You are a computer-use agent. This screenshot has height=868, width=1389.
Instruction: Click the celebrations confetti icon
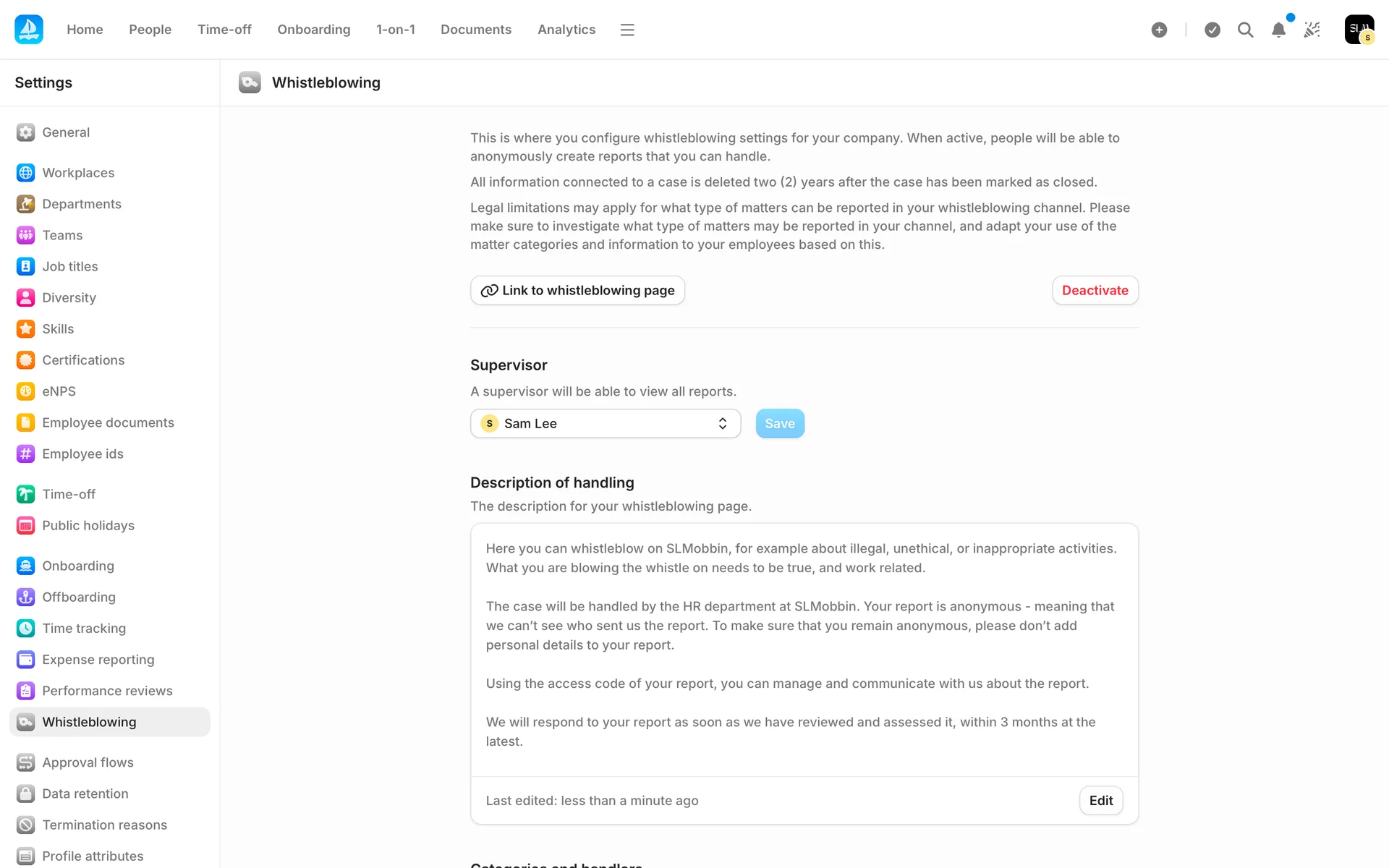(x=1312, y=30)
